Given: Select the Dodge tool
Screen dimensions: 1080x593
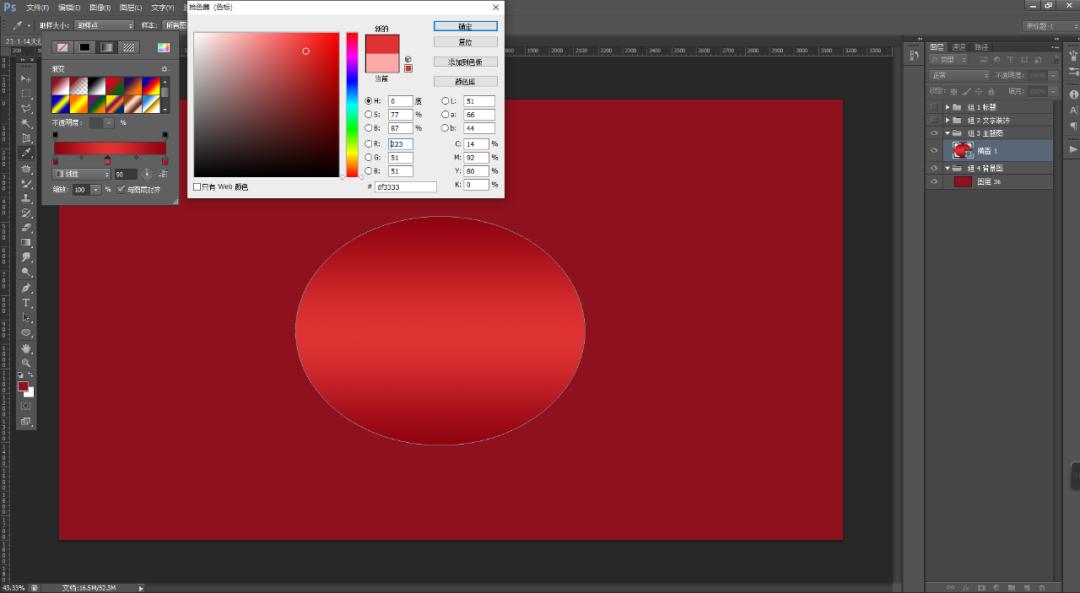Looking at the screenshot, I should tap(26, 272).
